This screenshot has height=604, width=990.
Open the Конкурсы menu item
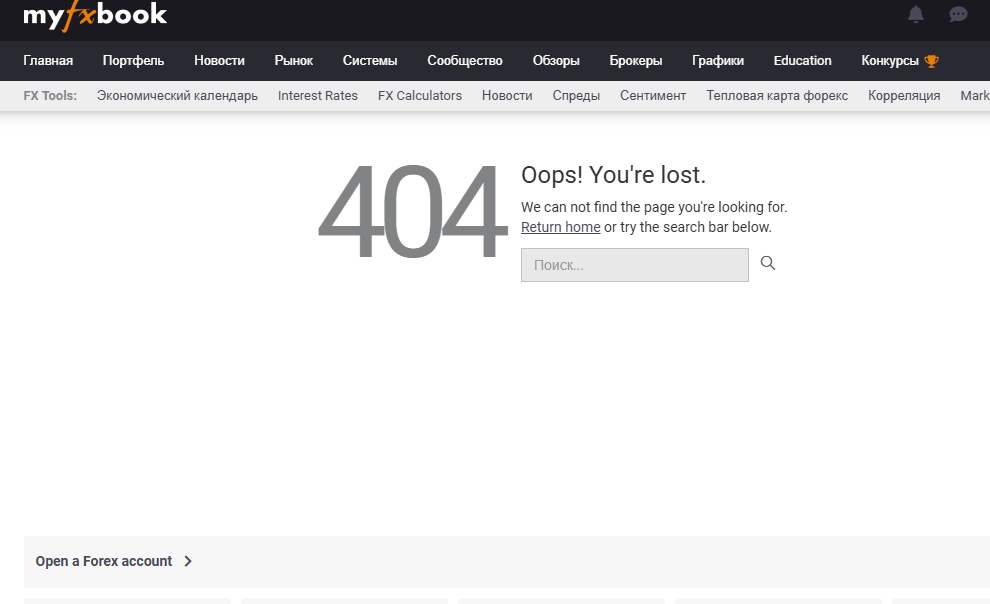[890, 61]
